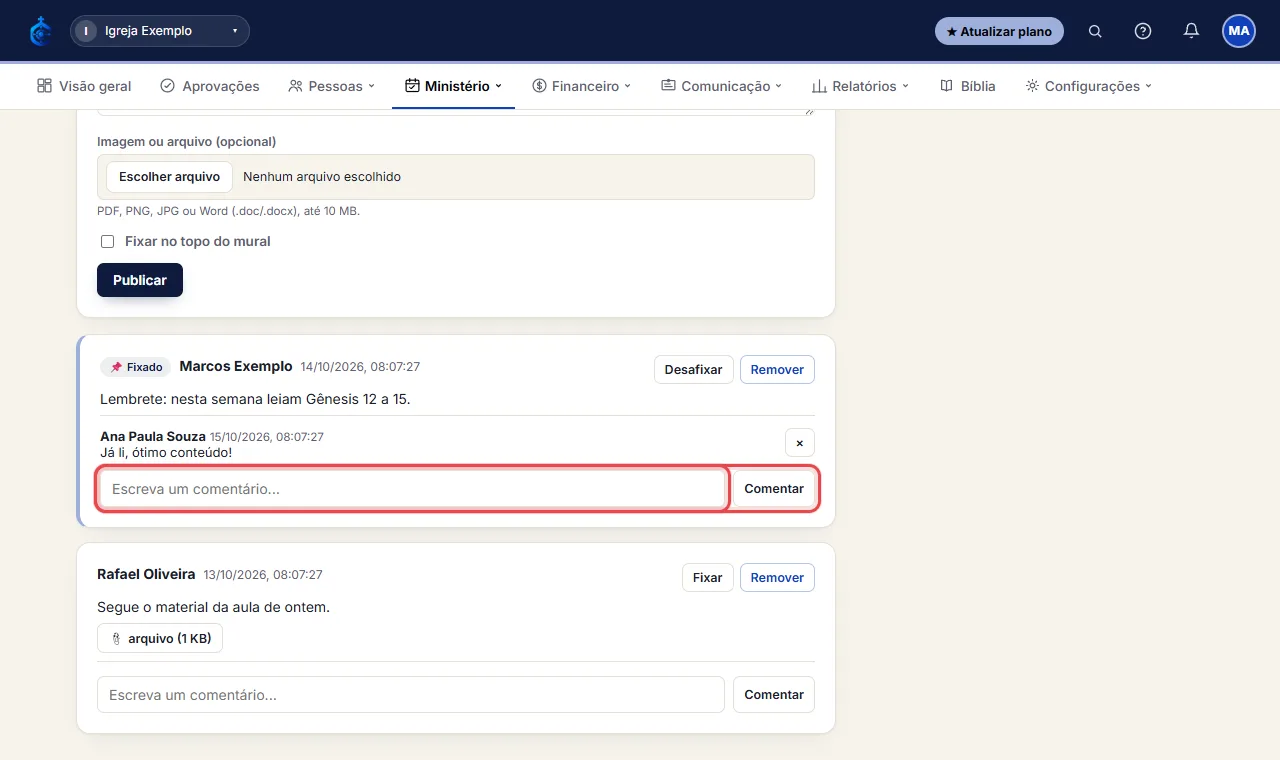Screen dimensions: 1280x760
Task: Open the Igreja Exemplo organization switcher
Action: click(160, 31)
